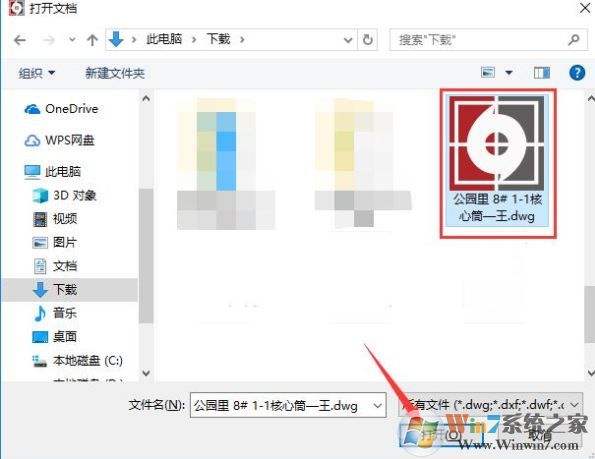
Task: Click the 本地磁盘 (C:) drive icon
Action: pyautogui.click(x=39, y=361)
